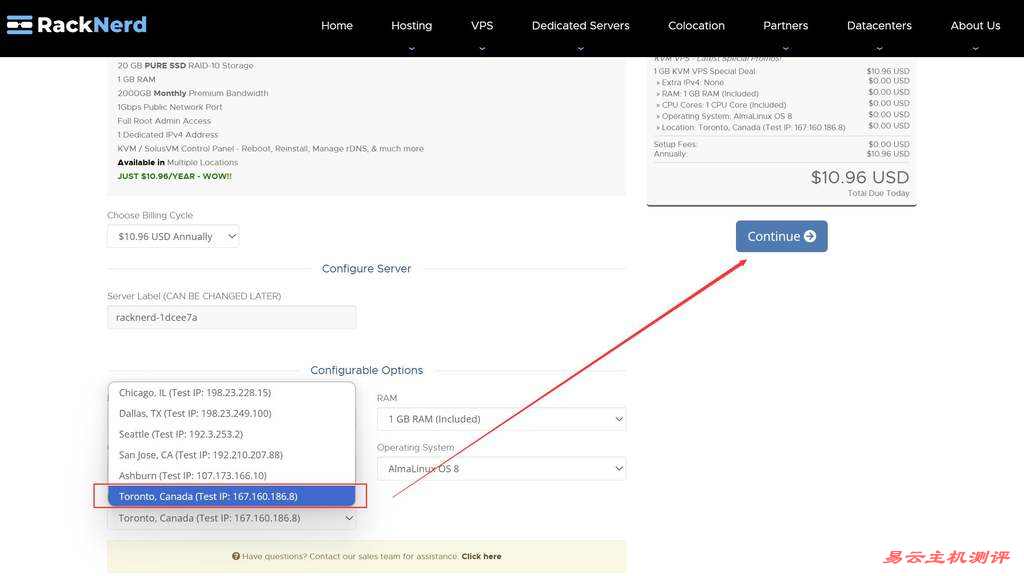Image resolution: width=1024 pixels, height=576 pixels.
Task: Expand the chevron under Datacenters
Action: coord(879,48)
